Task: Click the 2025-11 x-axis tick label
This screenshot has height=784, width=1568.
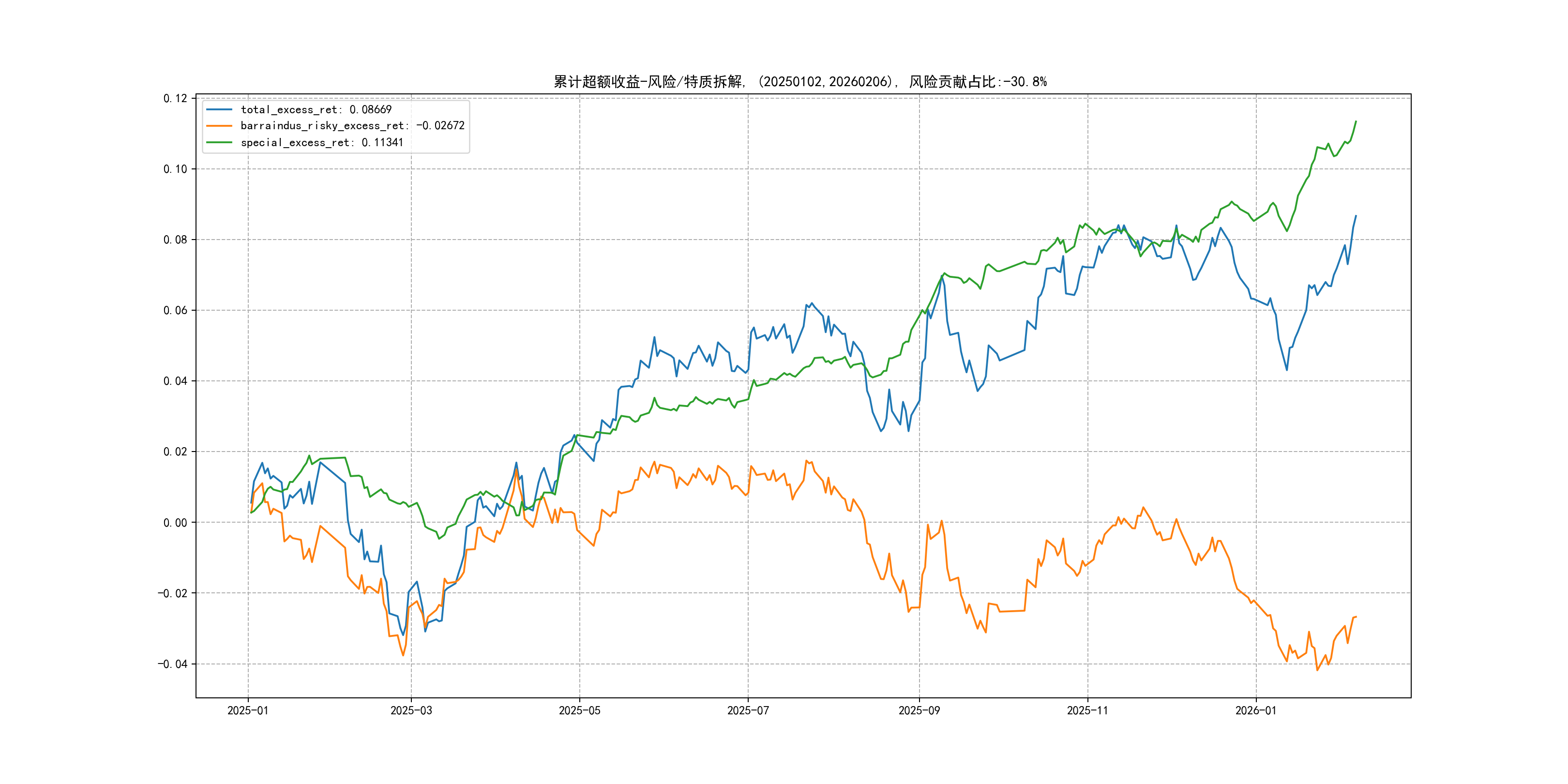Action: pos(1088,710)
